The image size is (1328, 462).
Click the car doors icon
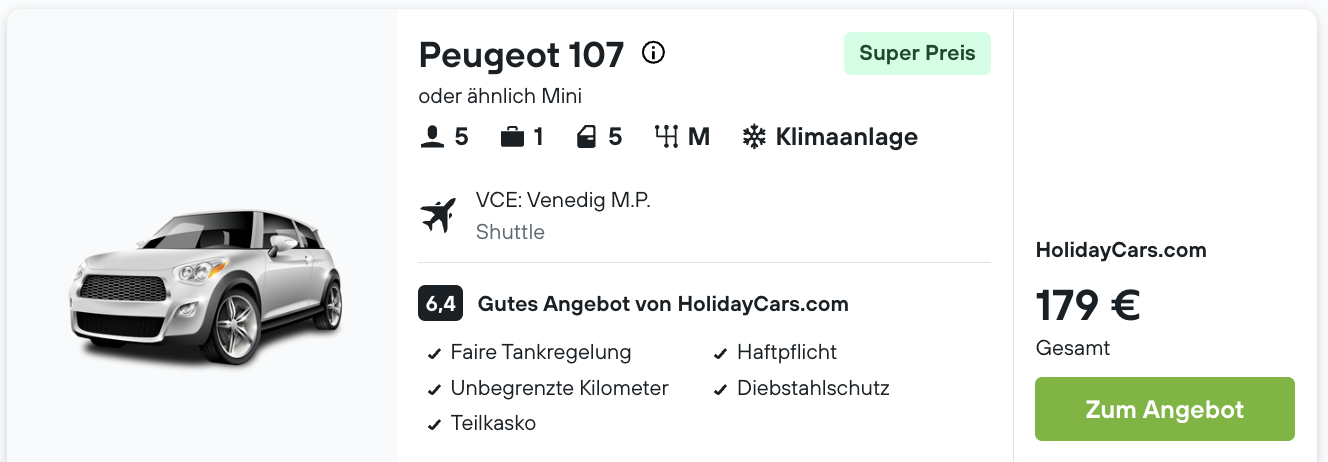(x=586, y=136)
